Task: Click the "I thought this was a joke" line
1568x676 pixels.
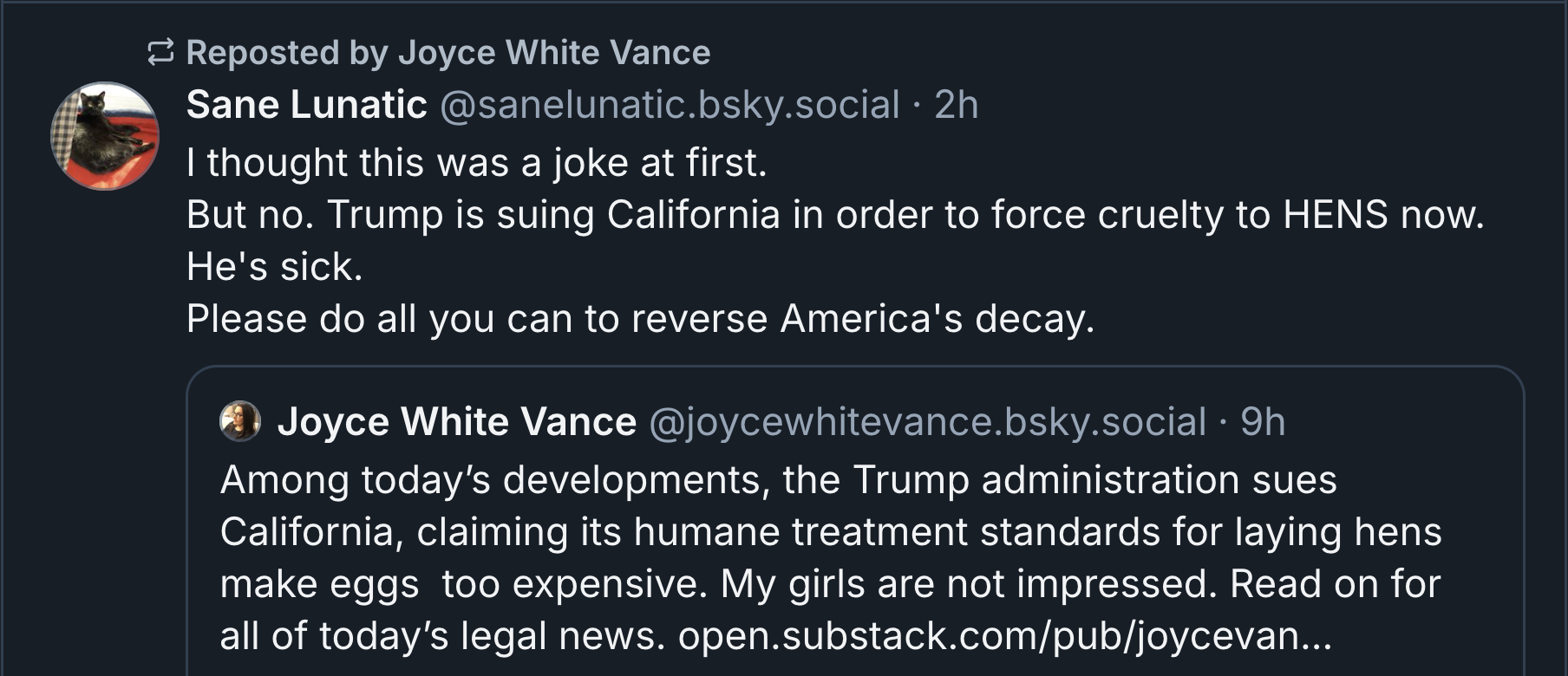Action: tap(476, 163)
